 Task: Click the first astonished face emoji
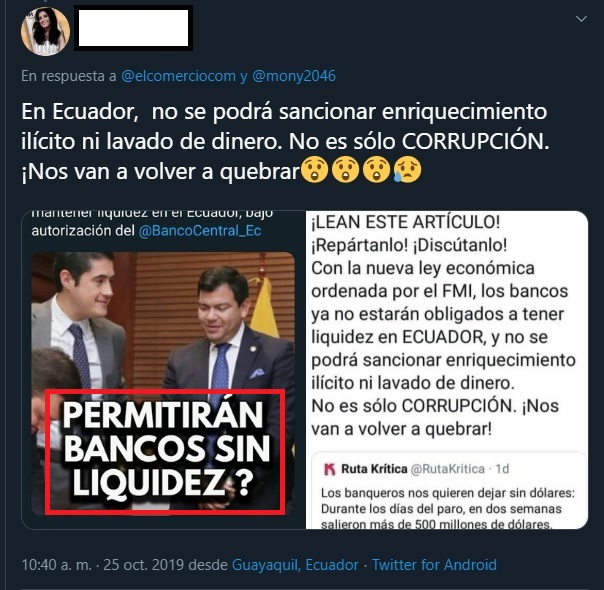[x=314, y=170]
